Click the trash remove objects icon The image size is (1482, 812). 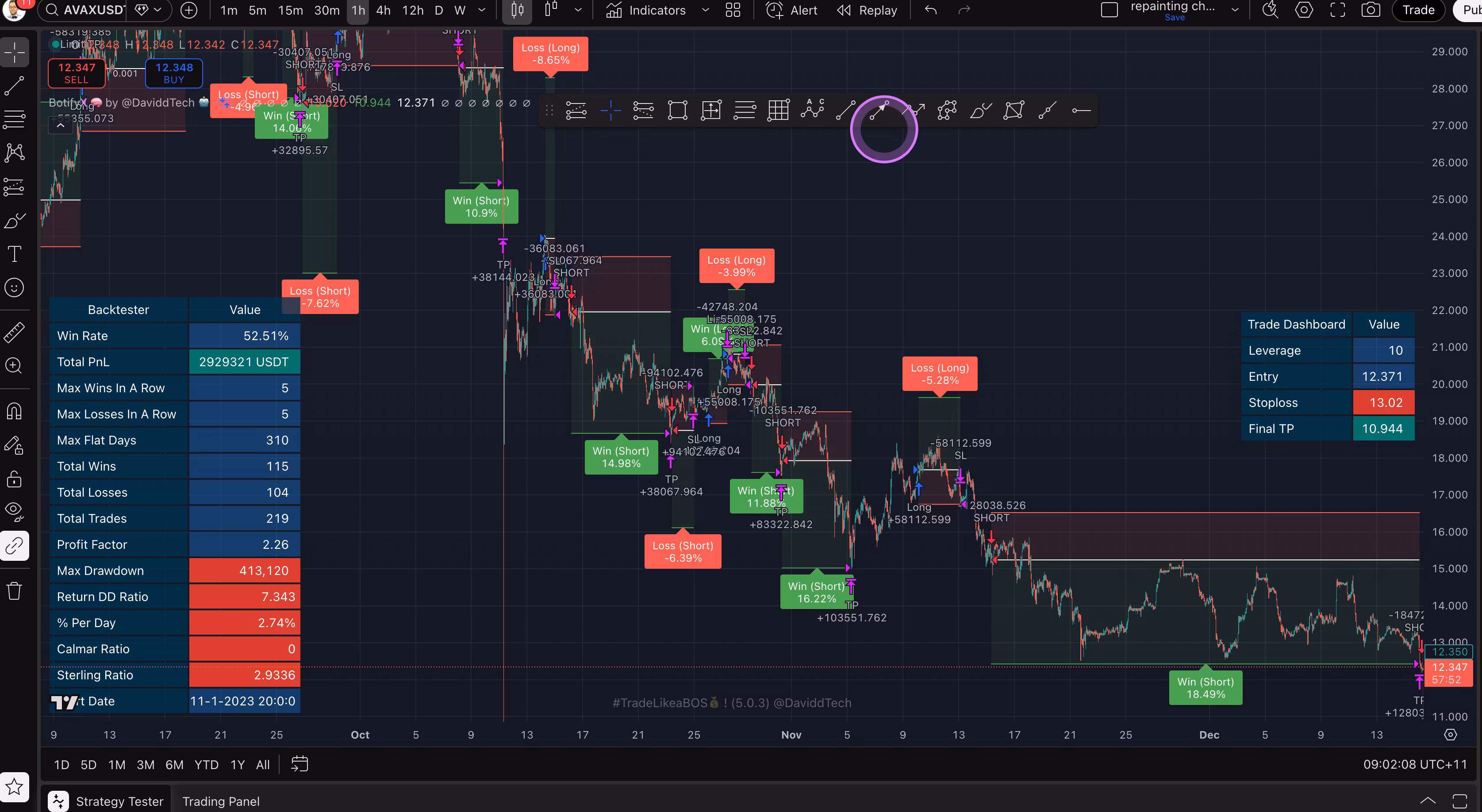click(15, 590)
